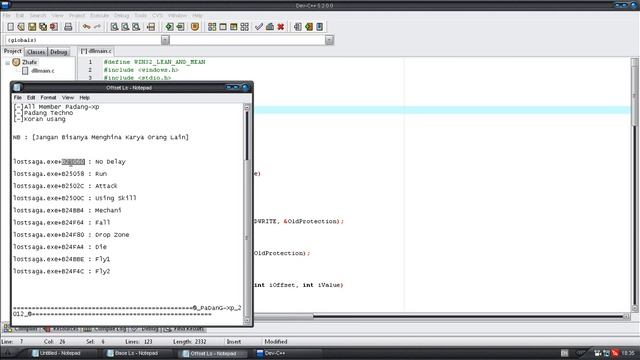The image size is (640, 360).
Task: Open the Find Results bottom tab
Action: point(184,329)
